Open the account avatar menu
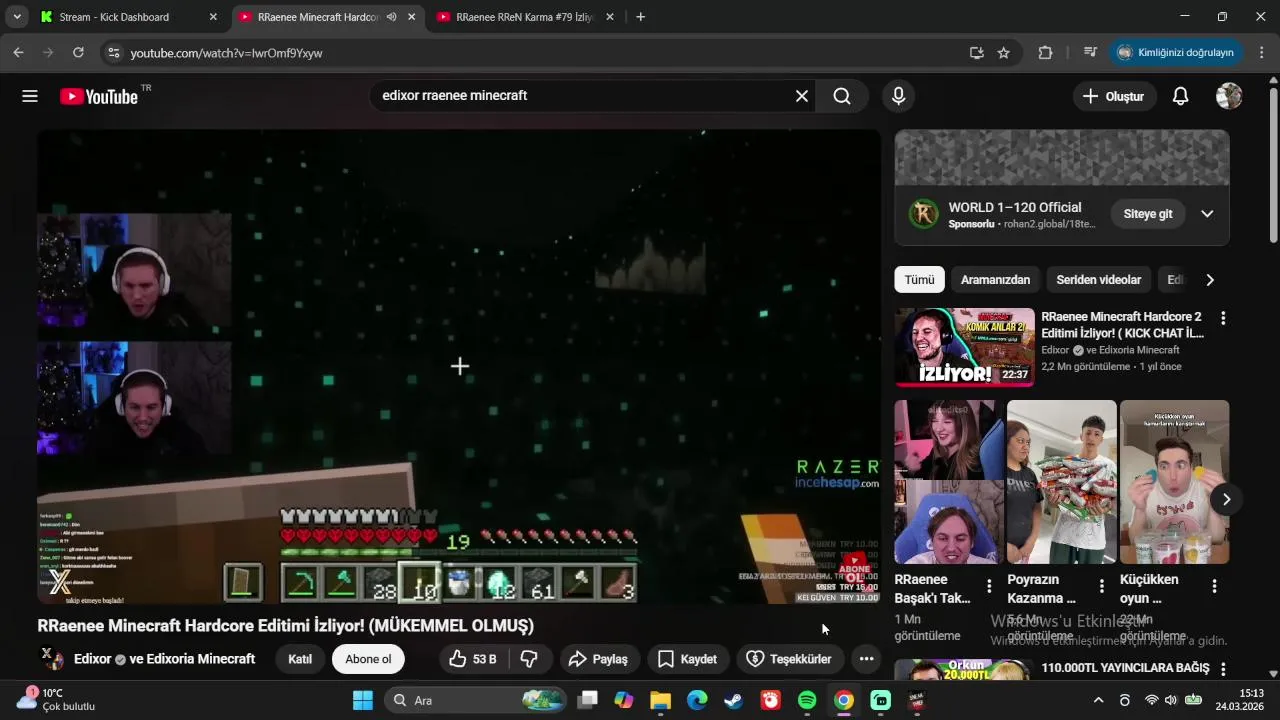Screen dimensions: 1280x720 point(1229,96)
